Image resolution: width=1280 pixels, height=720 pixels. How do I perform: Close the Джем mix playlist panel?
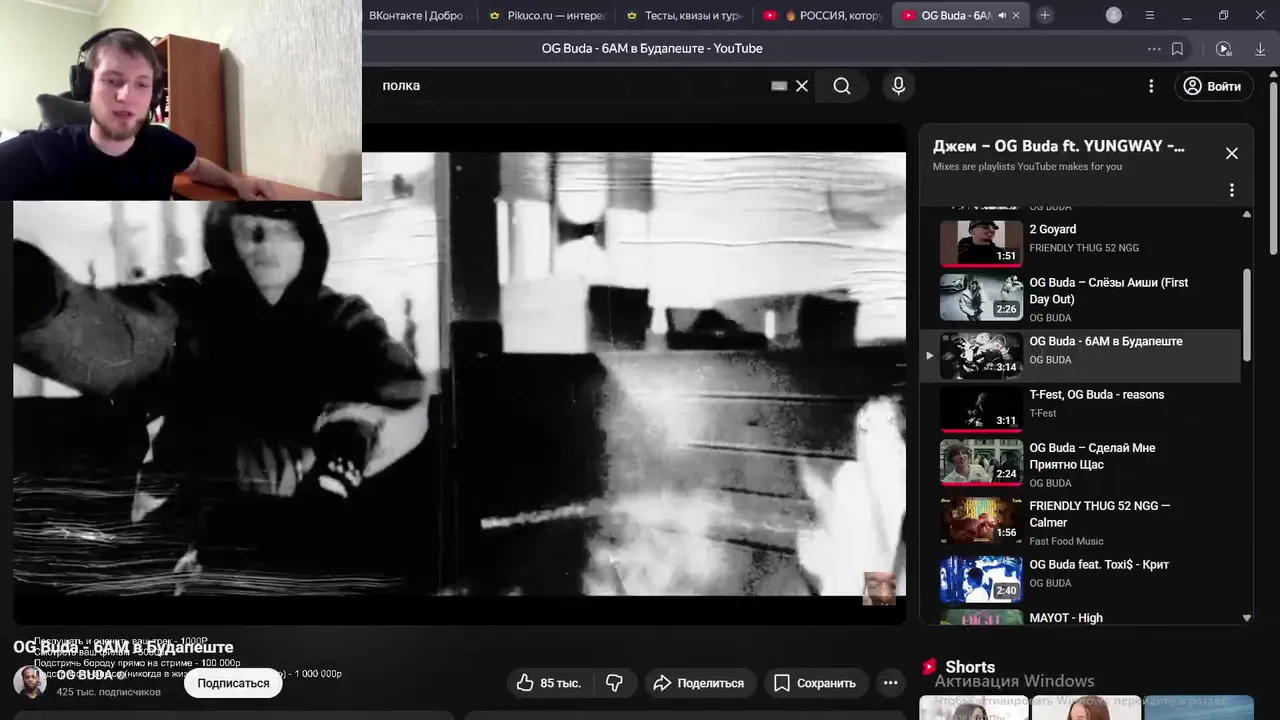point(1232,153)
